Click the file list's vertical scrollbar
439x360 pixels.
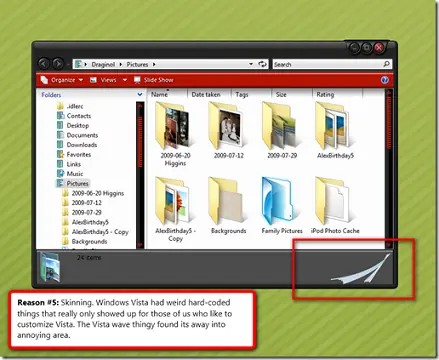click(x=388, y=168)
